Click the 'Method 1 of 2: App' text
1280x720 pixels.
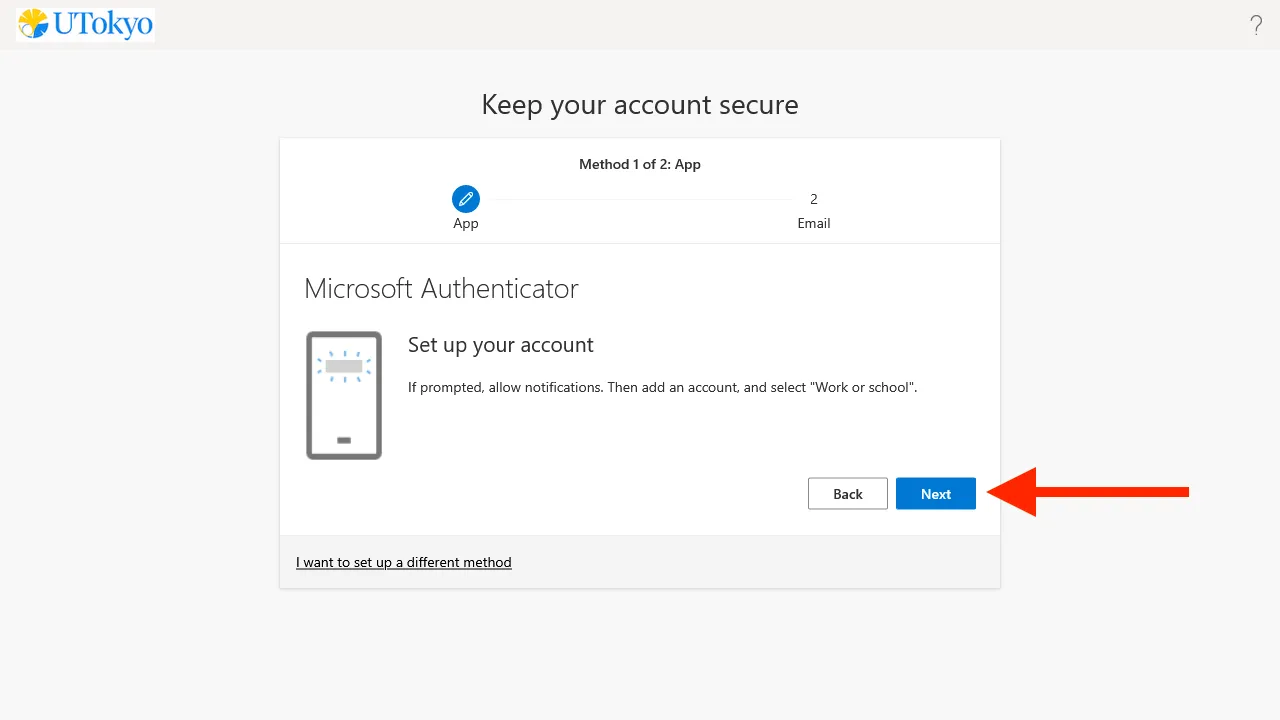tap(640, 164)
